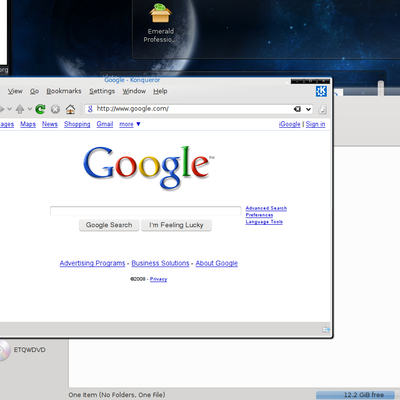Click the 'more' link
The width and height of the screenshot is (400, 400).
126,124
